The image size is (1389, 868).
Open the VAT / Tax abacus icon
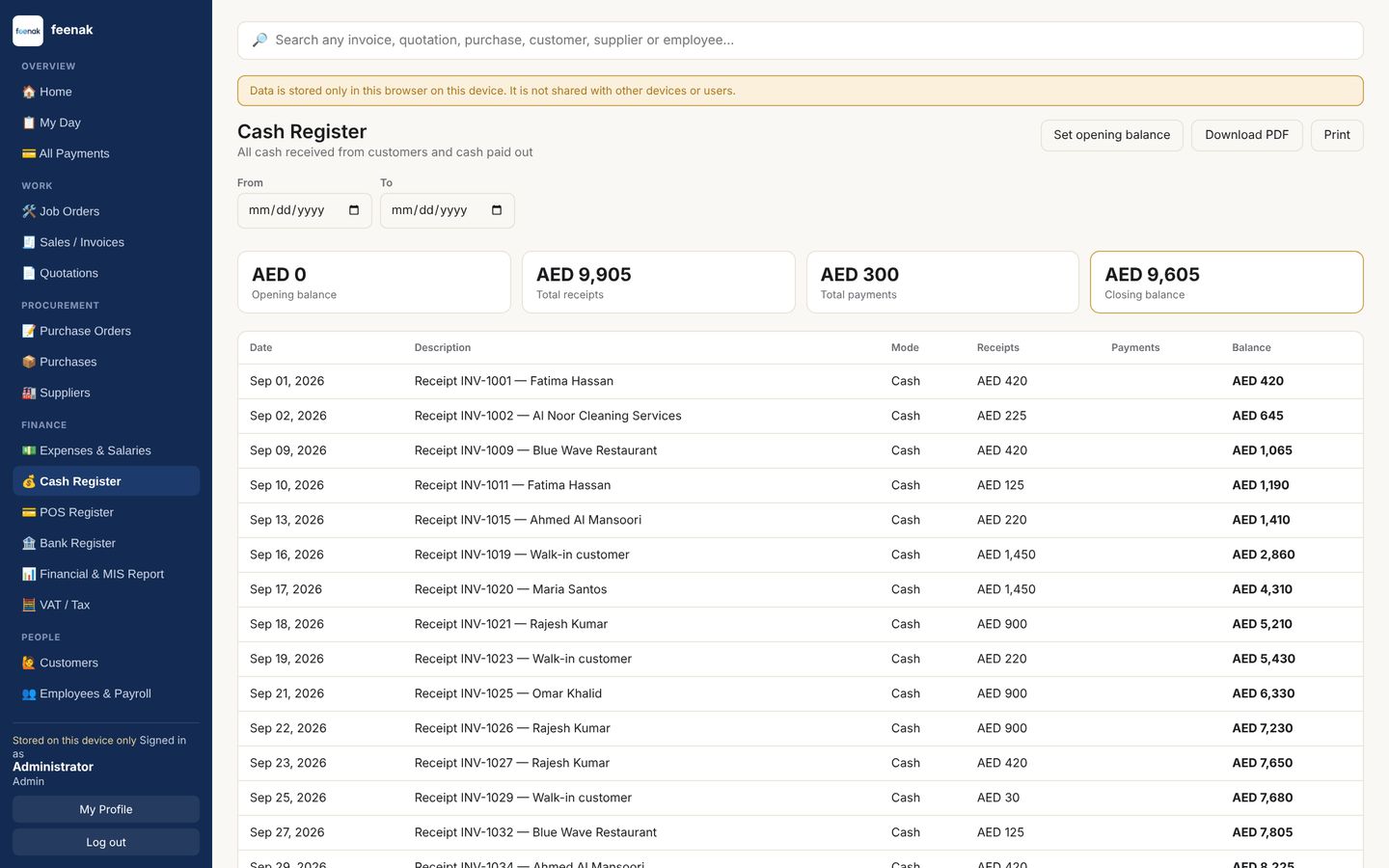29,605
